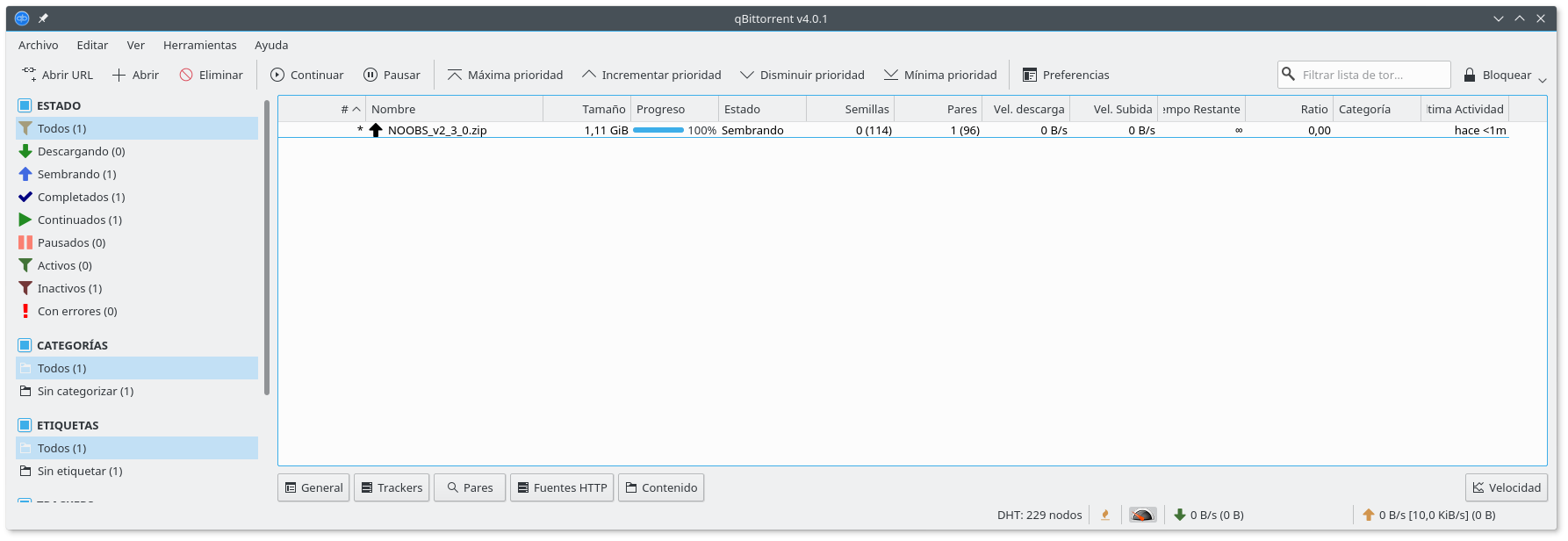Click the pin window icon in title bar
1568x541 pixels.
point(43,18)
